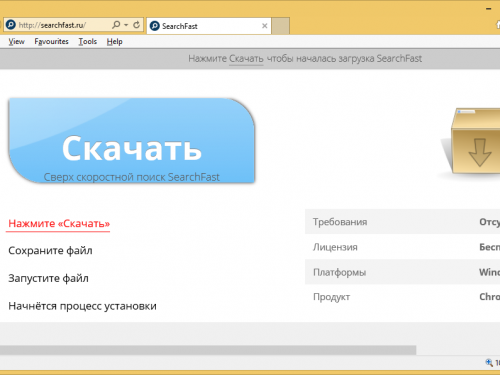Click the SearchFast tab favicon
This screenshot has width=500, height=375.
point(155,26)
